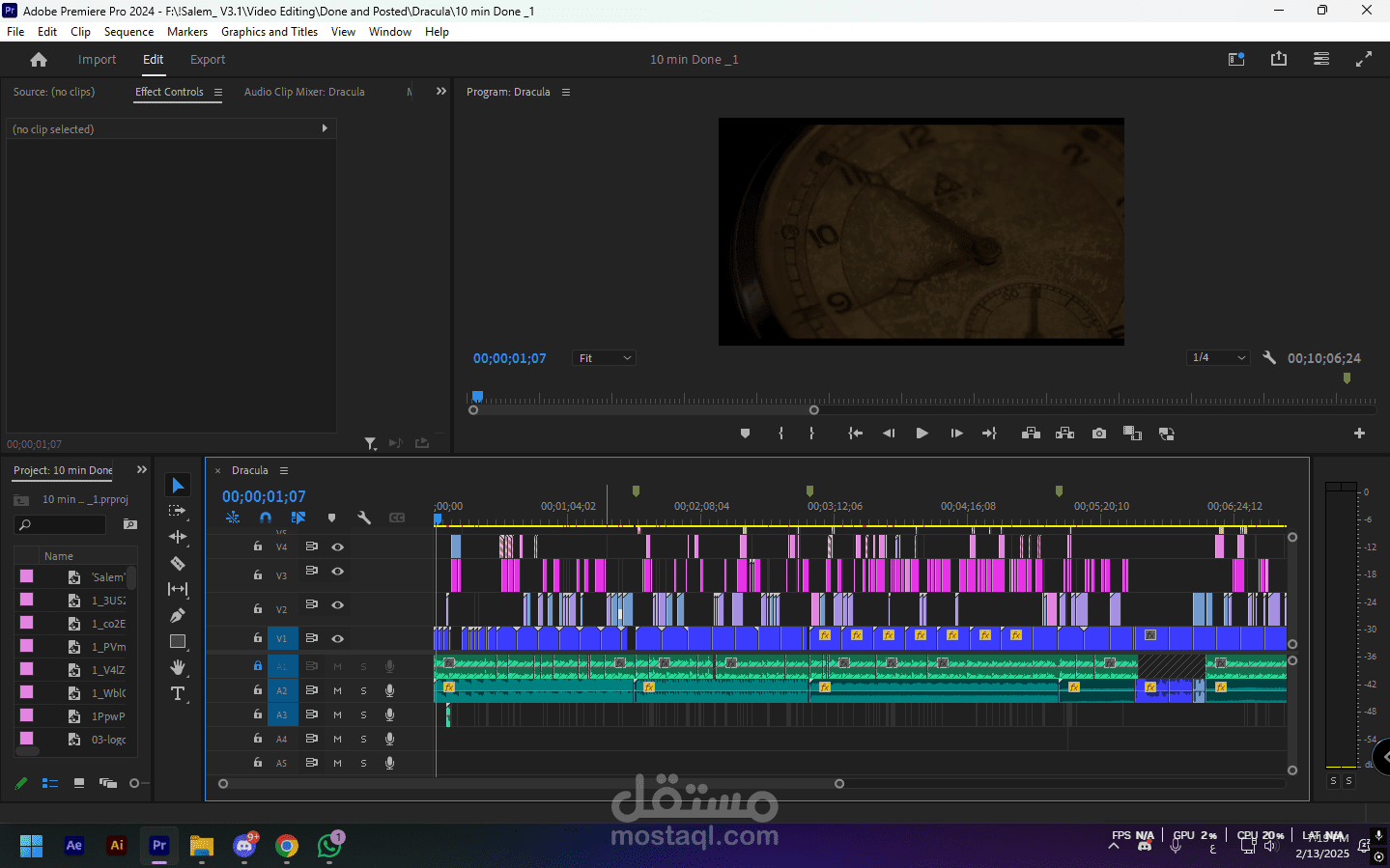Solo audio track A3

364,714
